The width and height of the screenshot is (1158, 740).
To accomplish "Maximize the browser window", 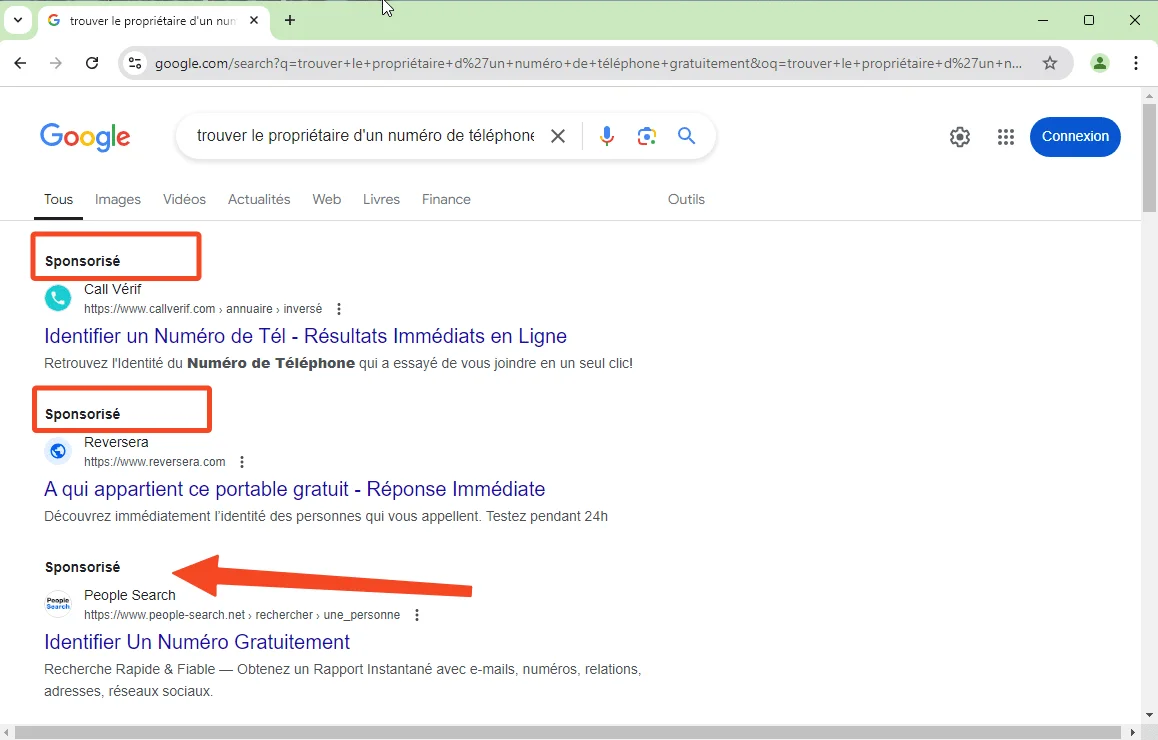I will (1089, 21).
